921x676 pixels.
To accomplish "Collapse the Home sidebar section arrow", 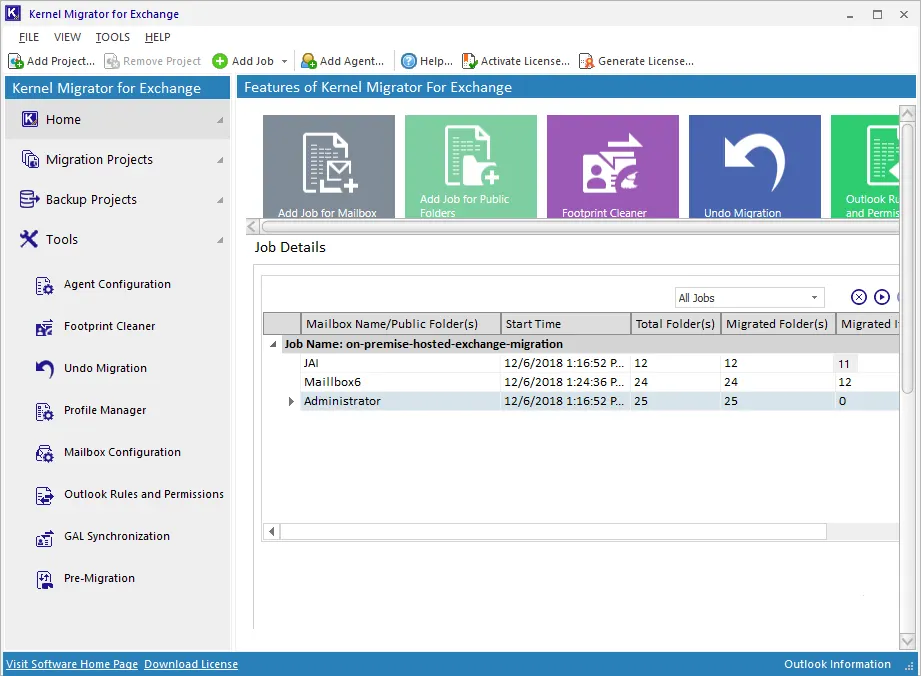I will tap(220, 120).
